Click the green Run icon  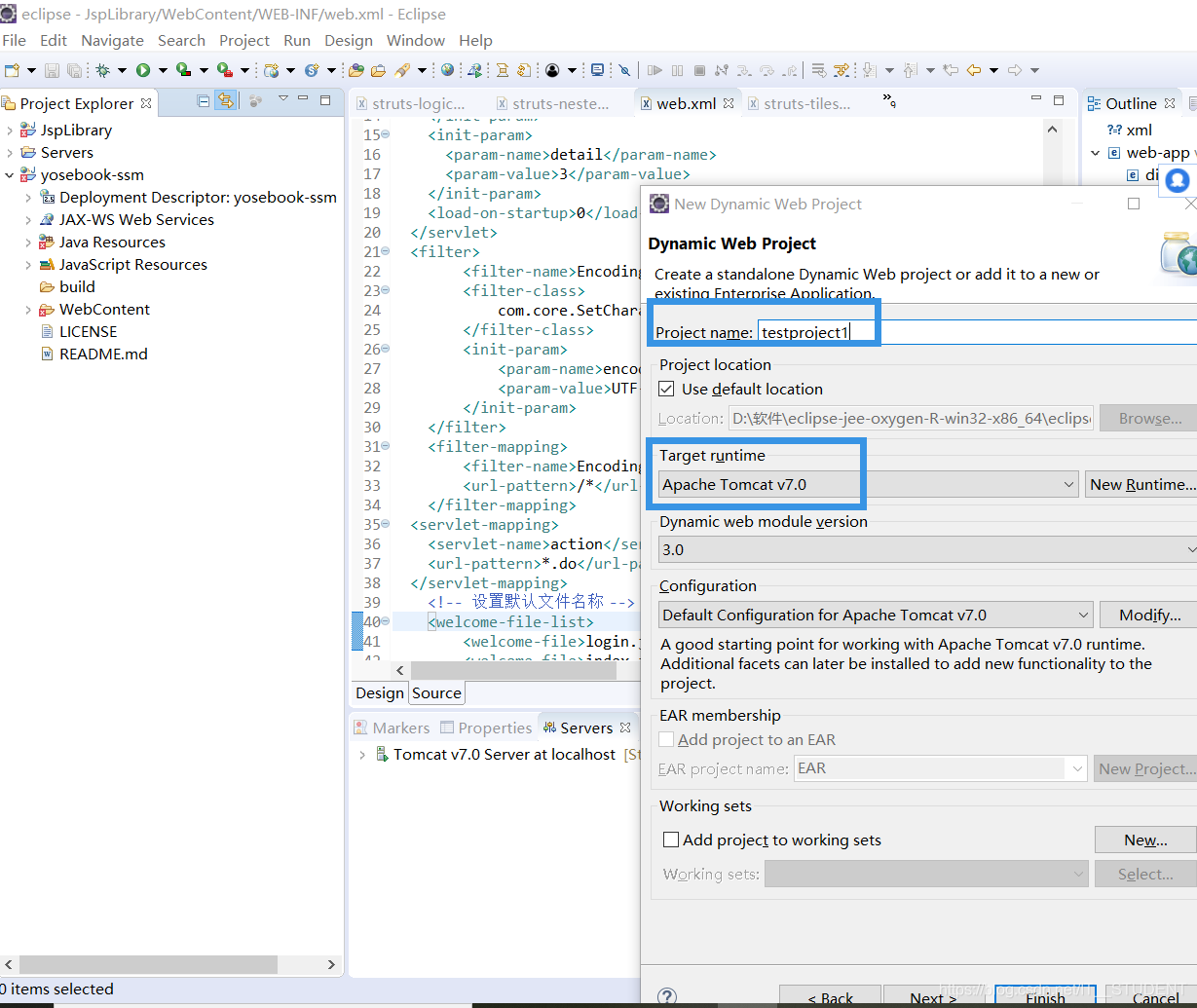click(143, 70)
